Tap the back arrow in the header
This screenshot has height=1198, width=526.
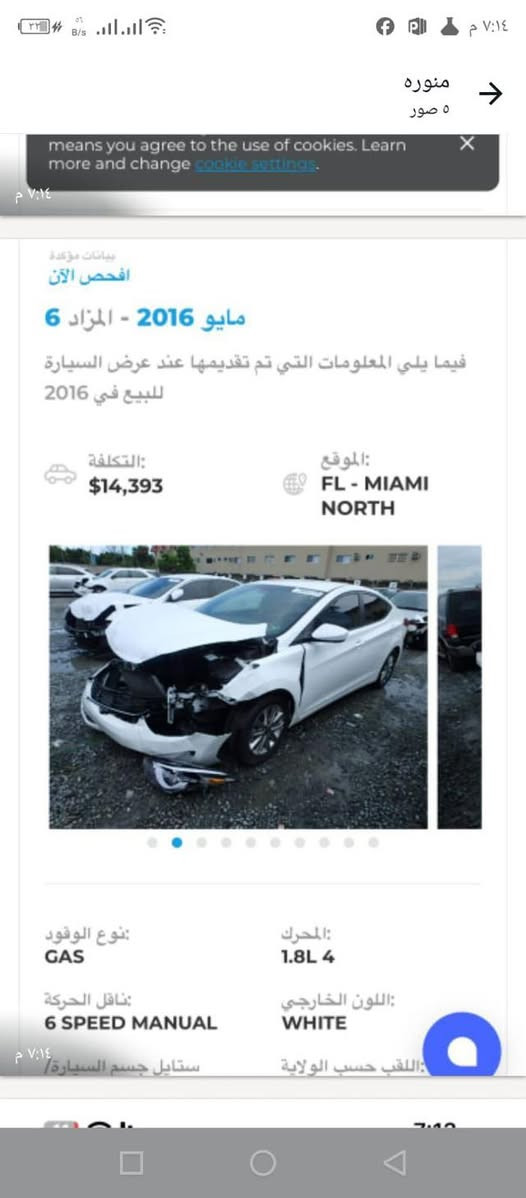coord(490,94)
